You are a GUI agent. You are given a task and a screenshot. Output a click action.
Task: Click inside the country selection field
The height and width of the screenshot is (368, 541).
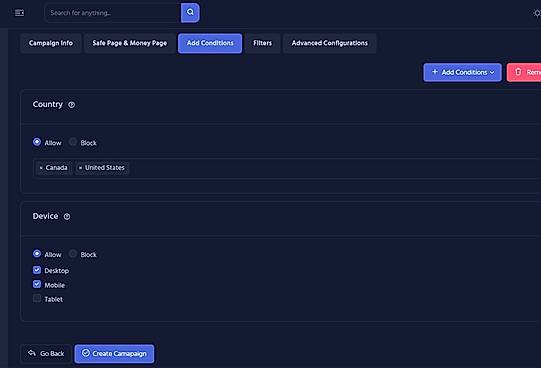[x=287, y=168]
